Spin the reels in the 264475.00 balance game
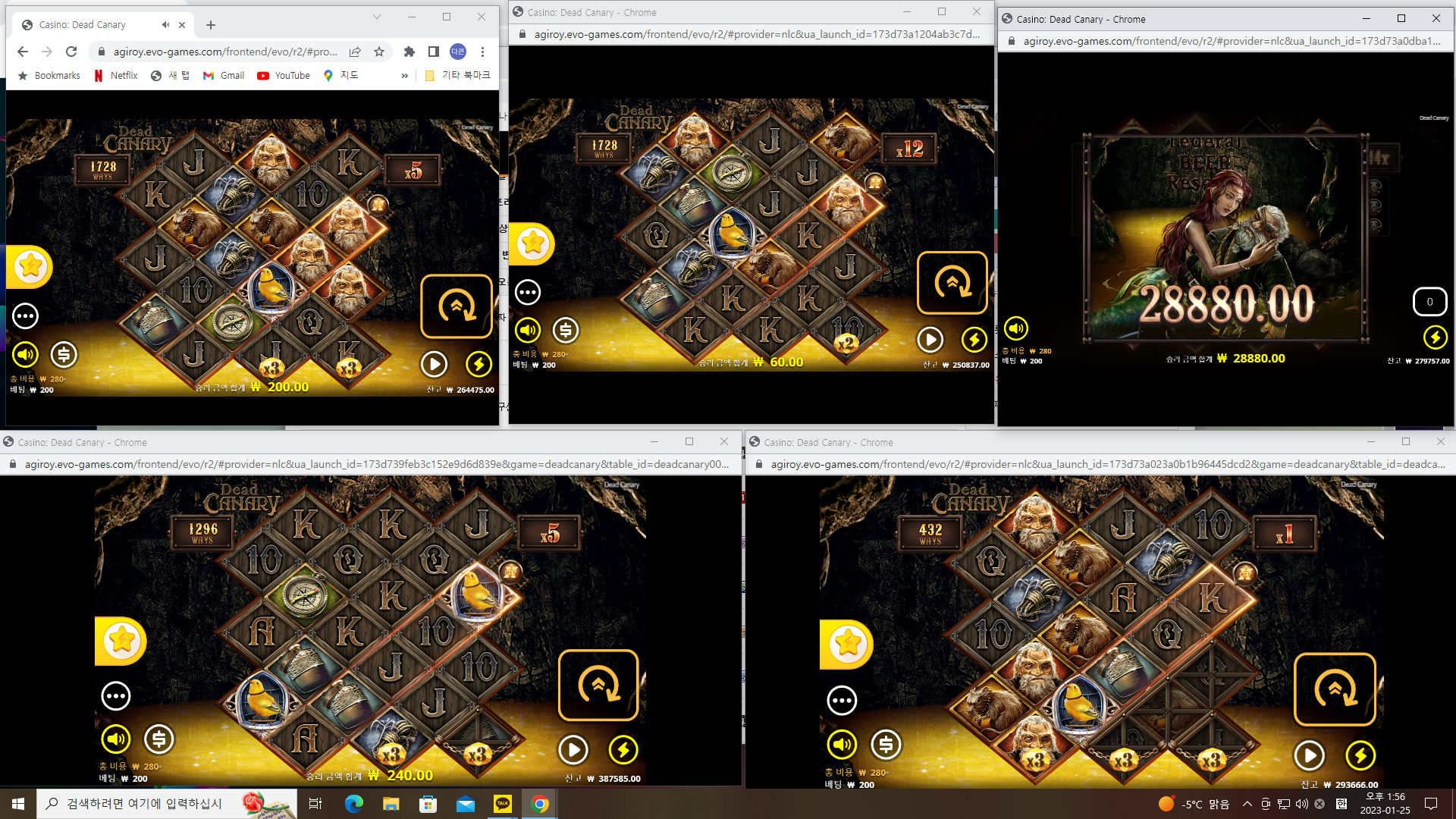This screenshot has height=819, width=1456. (x=457, y=306)
